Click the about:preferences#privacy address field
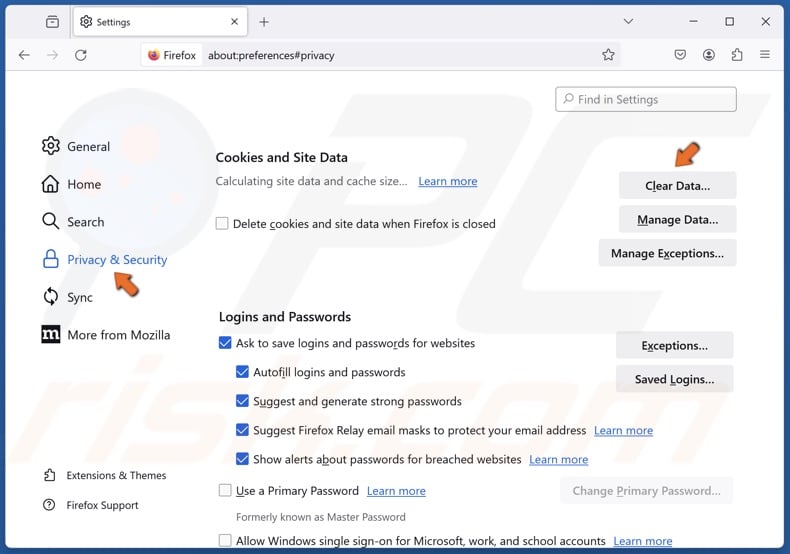This screenshot has height=554, width=790. click(x=271, y=55)
